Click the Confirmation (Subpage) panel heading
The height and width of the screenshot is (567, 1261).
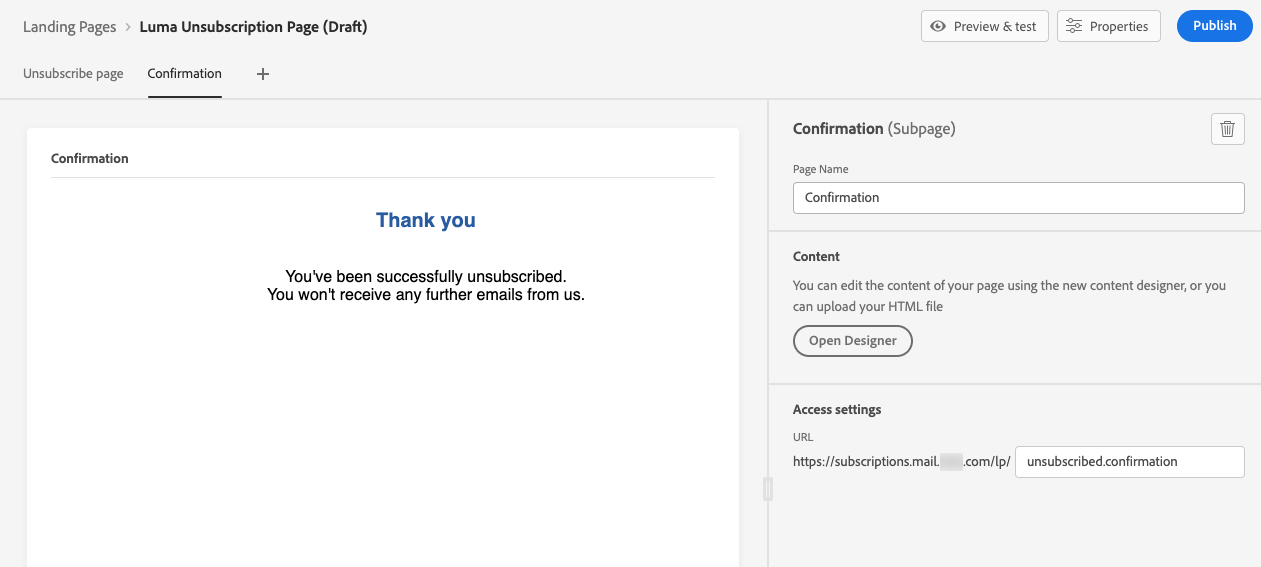pyautogui.click(x=874, y=129)
